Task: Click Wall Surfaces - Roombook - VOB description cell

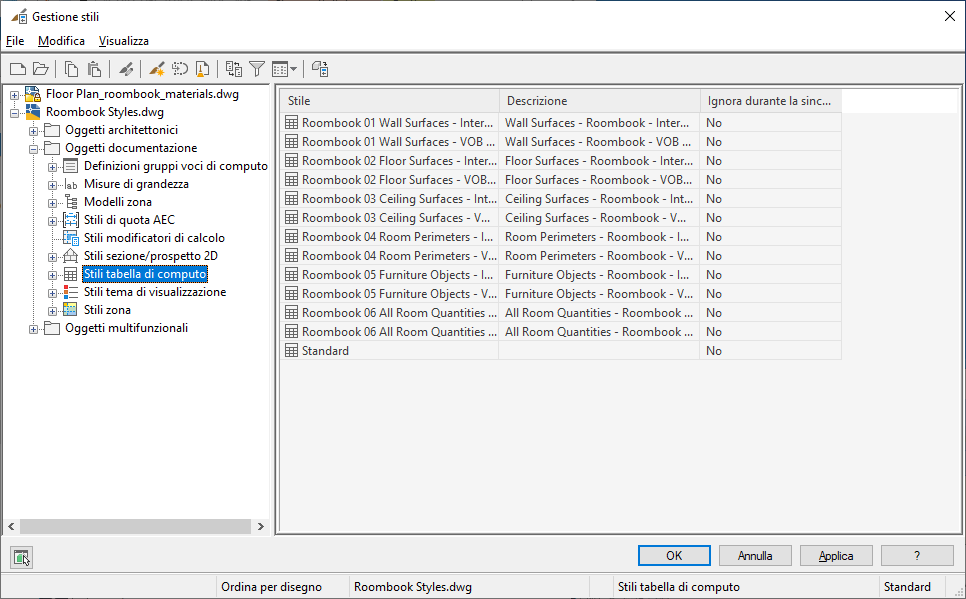Action: [598, 142]
